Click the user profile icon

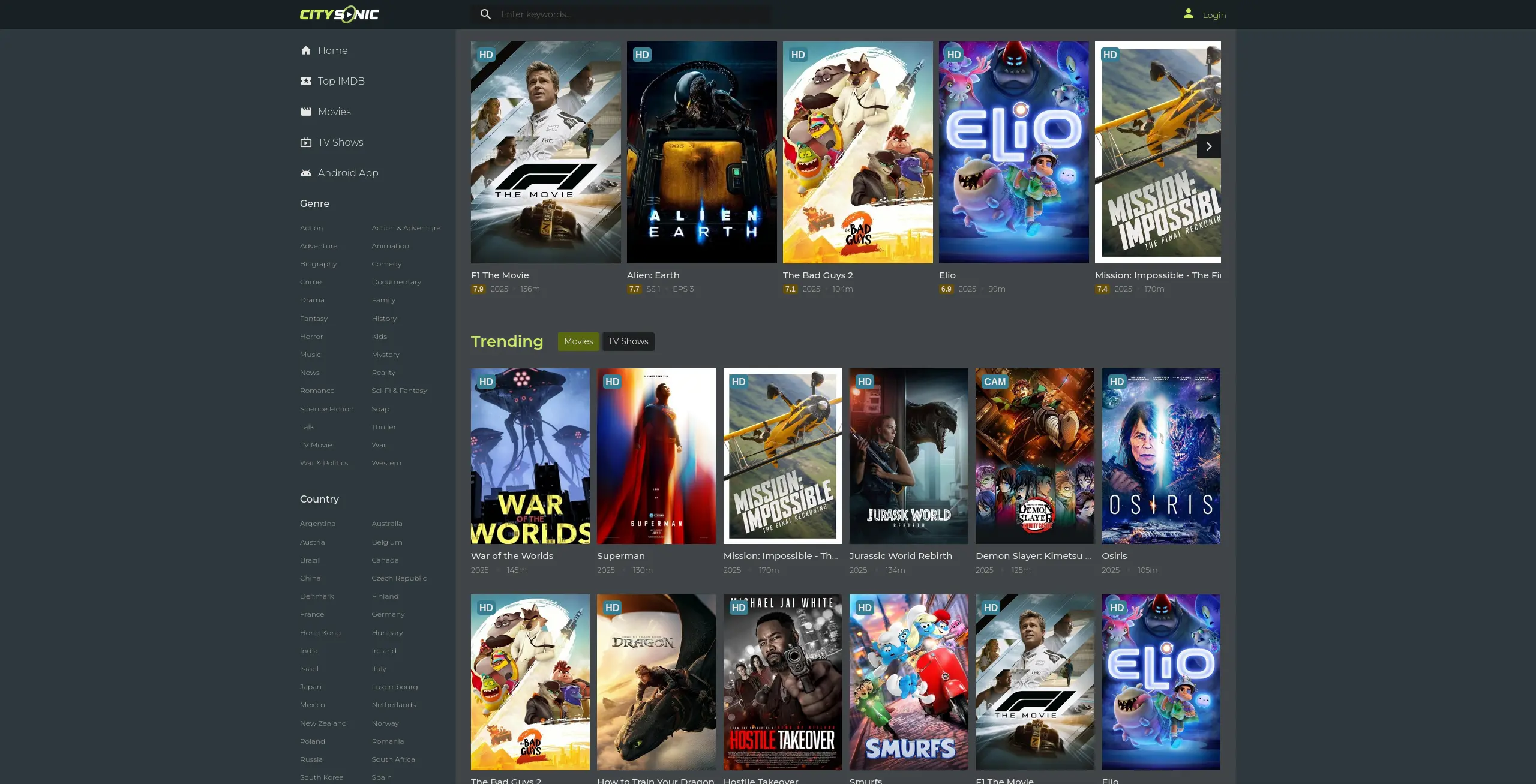click(1188, 13)
